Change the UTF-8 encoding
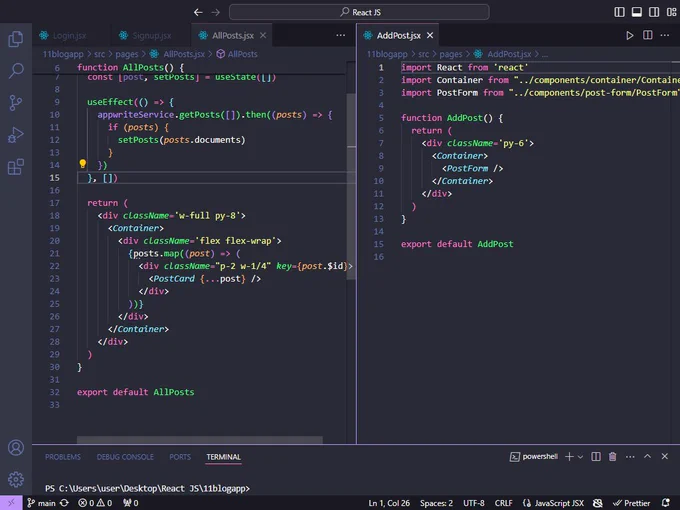Image resolution: width=680 pixels, height=510 pixels. (x=474, y=503)
